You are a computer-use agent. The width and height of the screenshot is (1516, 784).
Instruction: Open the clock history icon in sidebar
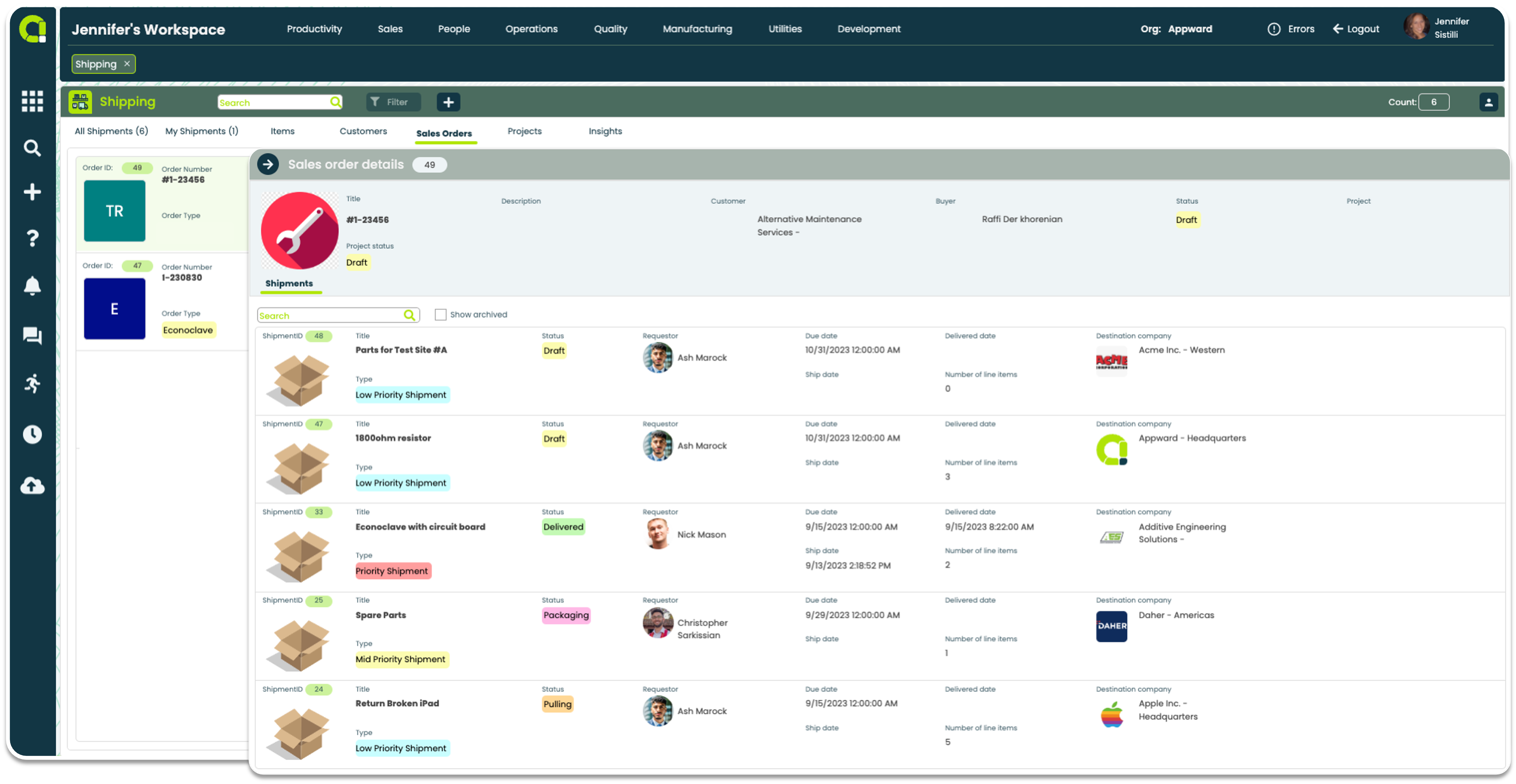coord(32,434)
